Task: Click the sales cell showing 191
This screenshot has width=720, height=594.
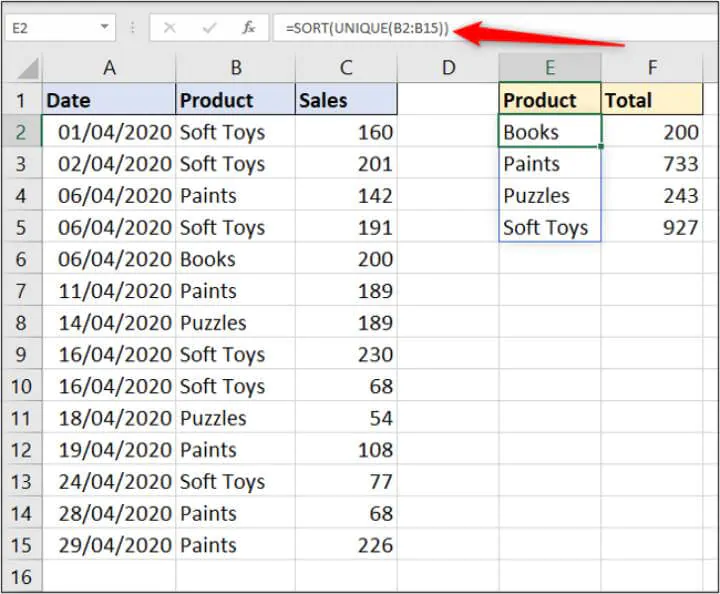Action: click(x=346, y=227)
